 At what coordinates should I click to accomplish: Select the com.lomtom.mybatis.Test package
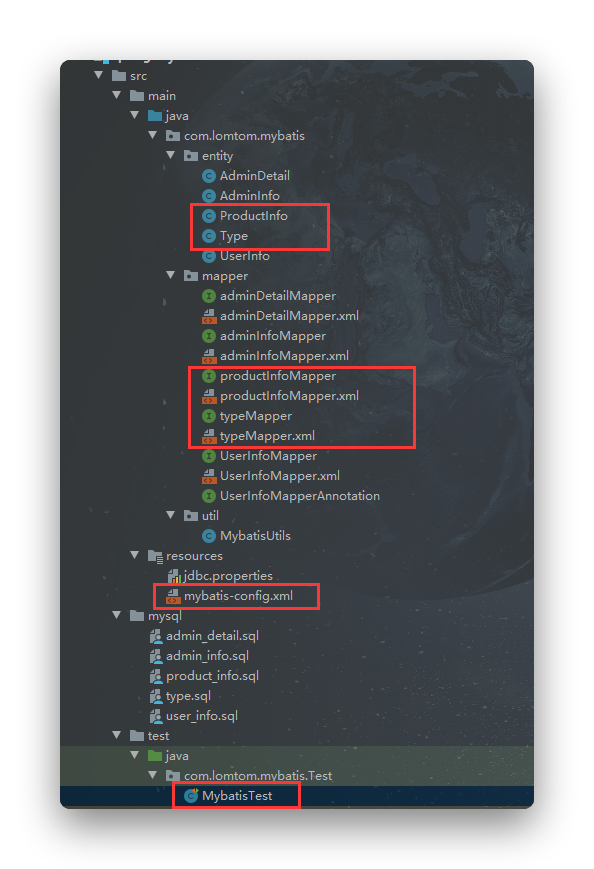click(258, 776)
